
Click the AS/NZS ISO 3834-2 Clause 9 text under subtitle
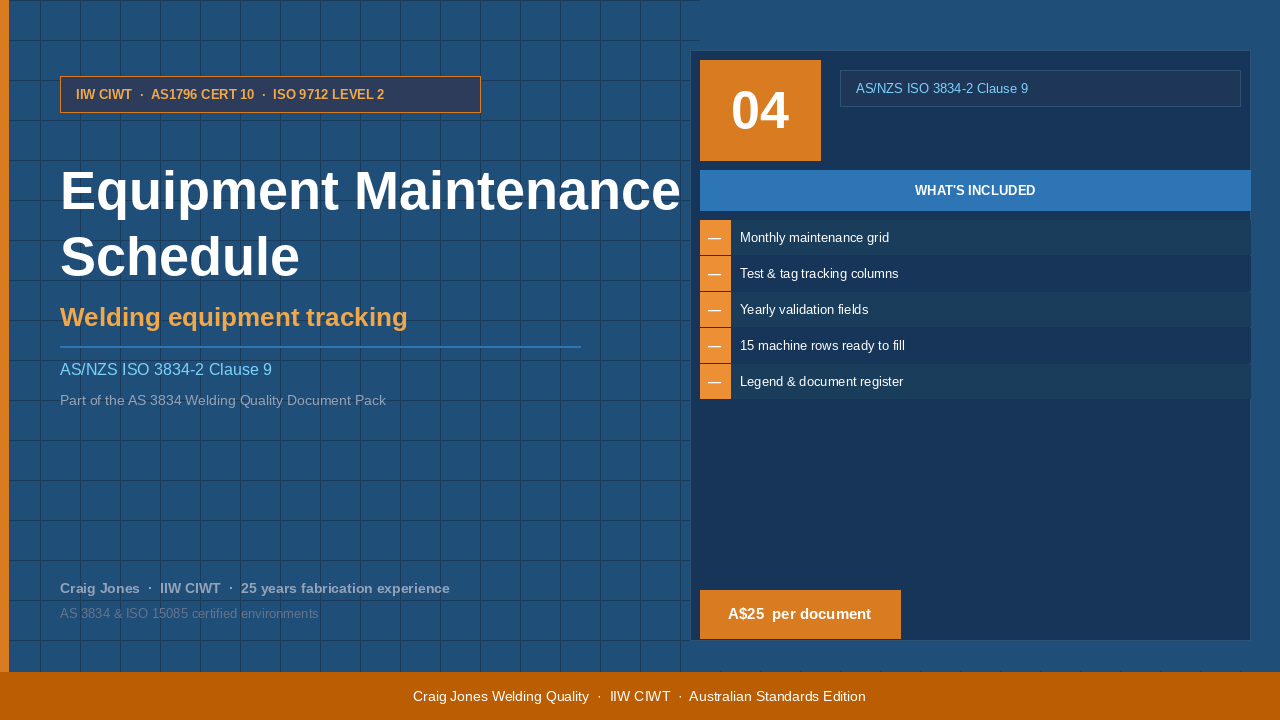(x=166, y=370)
